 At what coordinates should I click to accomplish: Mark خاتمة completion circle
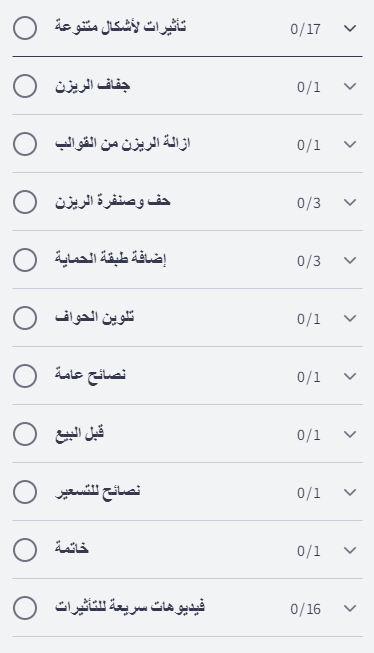(25, 550)
